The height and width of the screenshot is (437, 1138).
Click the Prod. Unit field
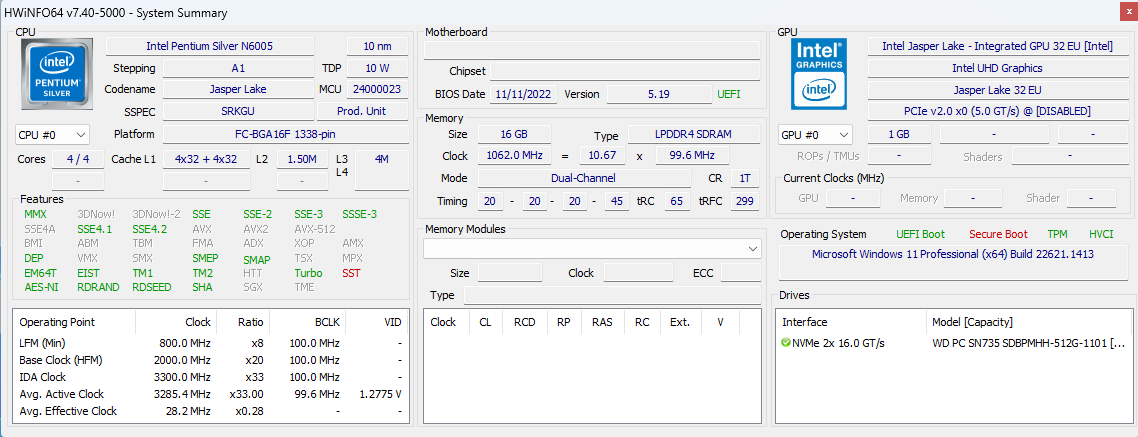[362, 112]
